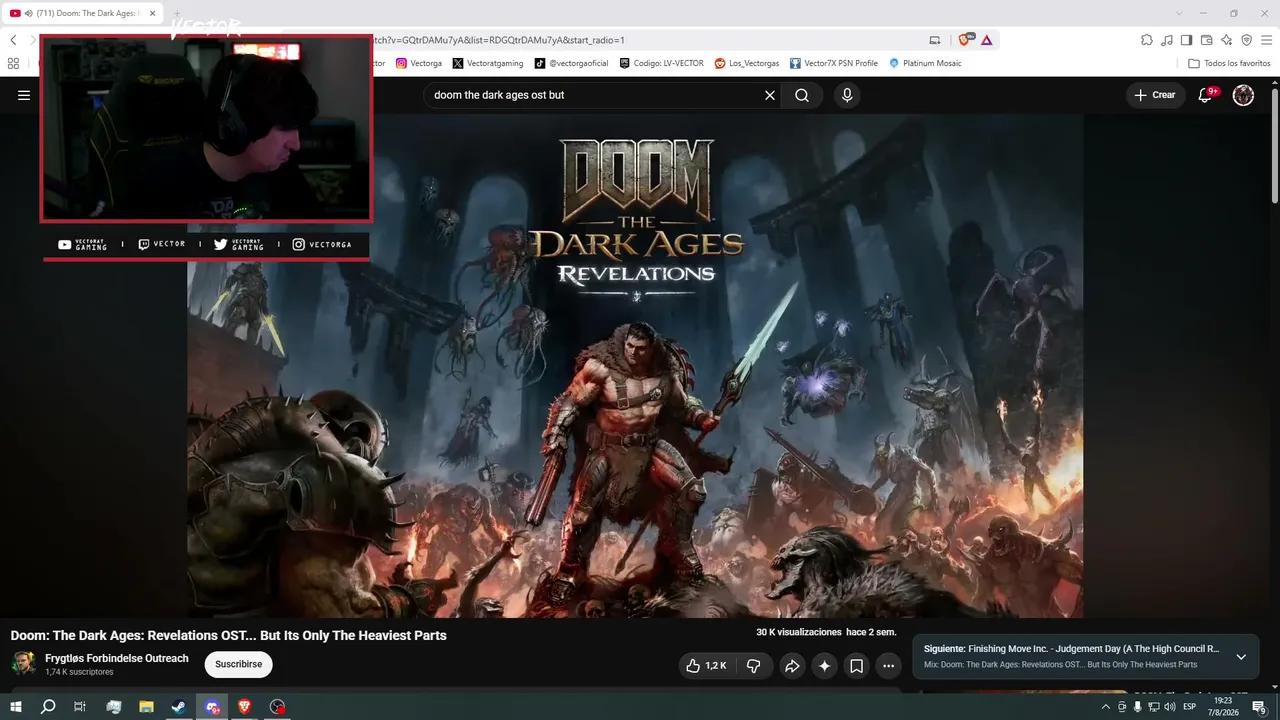Viewport: 1280px width, 720px height.
Task: Open Codigo: LV-VECTOR bookmark
Action: coord(661,63)
